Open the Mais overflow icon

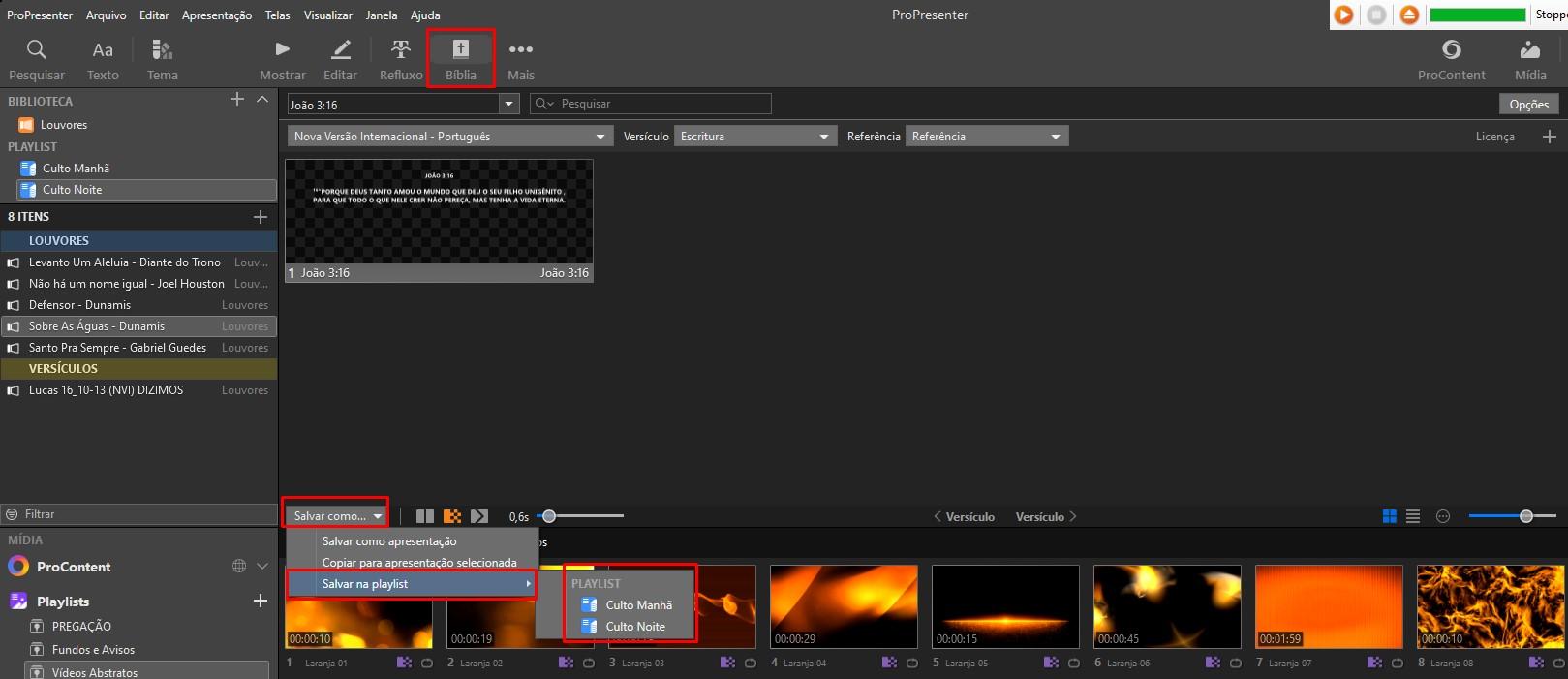[x=521, y=49]
